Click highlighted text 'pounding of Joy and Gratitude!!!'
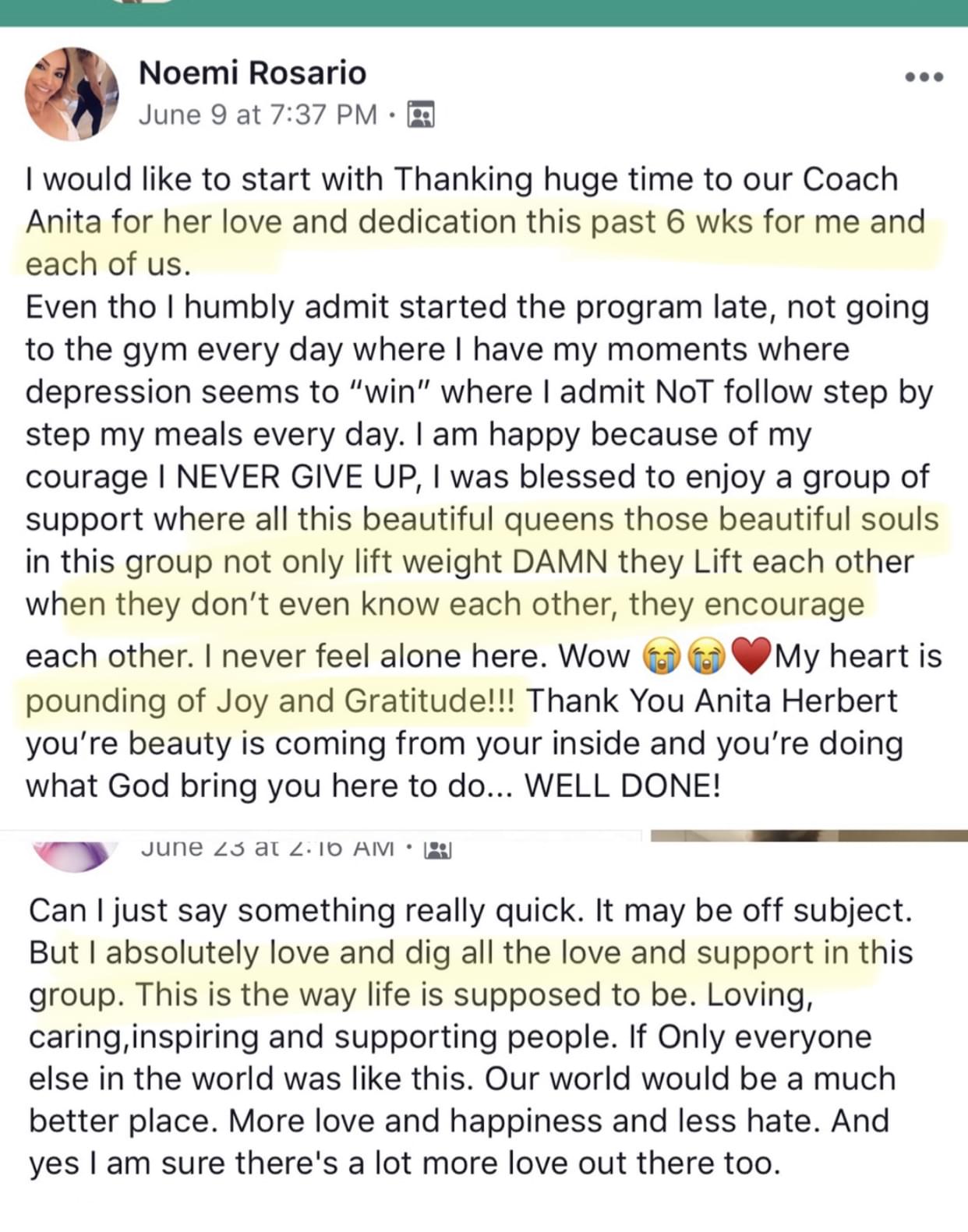968x1232 pixels. (x=270, y=701)
